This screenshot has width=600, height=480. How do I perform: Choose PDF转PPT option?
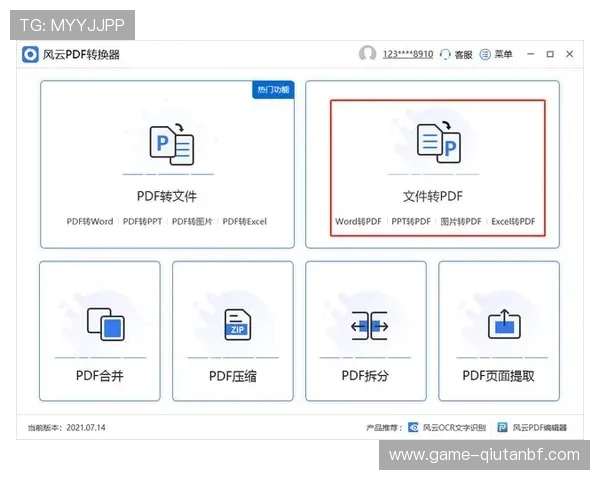pyautogui.click(x=142, y=222)
